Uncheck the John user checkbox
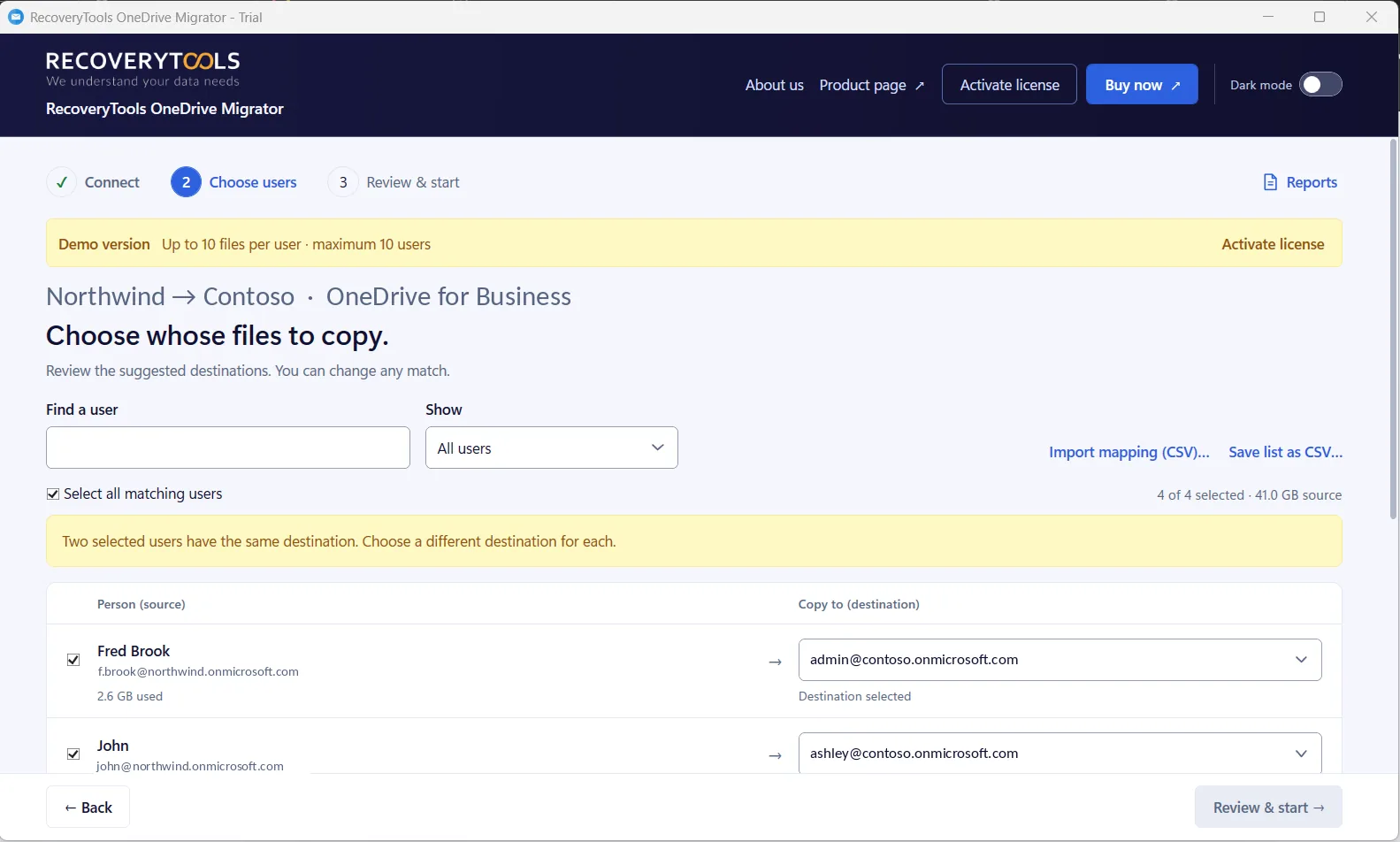This screenshot has width=1400, height=842. (73, 754)
